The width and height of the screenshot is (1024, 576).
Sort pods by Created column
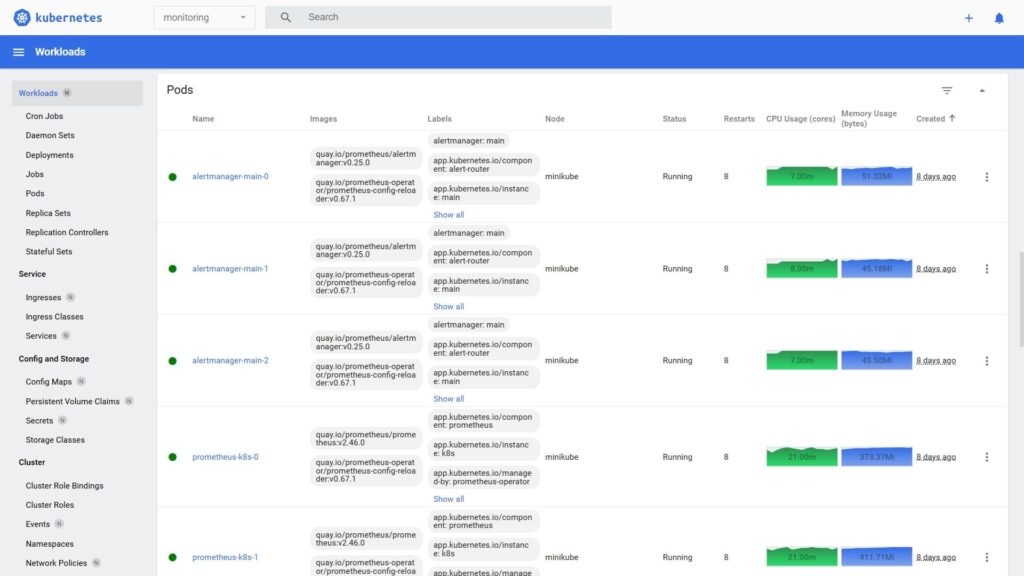(930, 119)
